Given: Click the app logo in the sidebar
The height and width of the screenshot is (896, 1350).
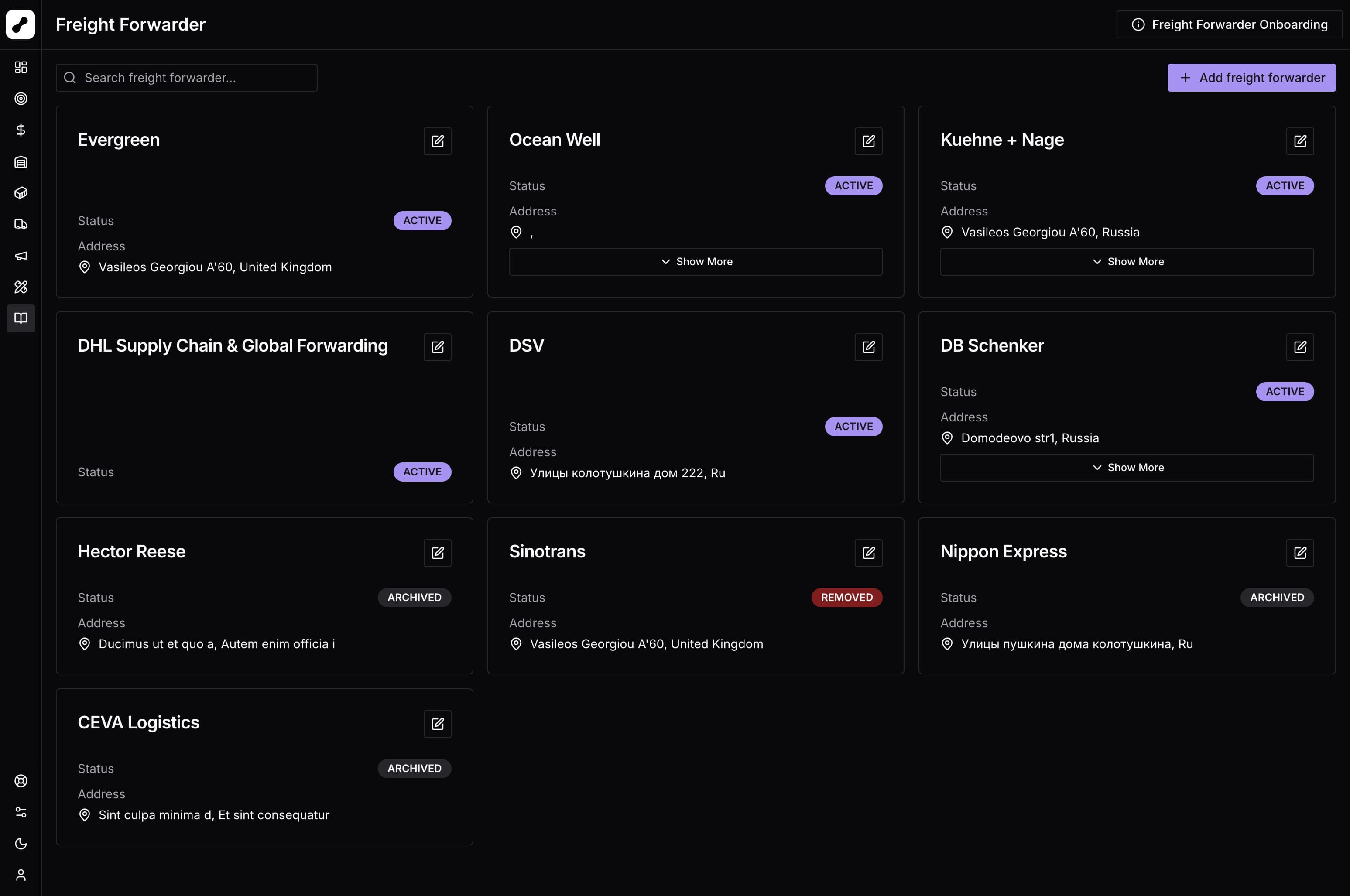Looking at the screenshot, I should point(21,24).
